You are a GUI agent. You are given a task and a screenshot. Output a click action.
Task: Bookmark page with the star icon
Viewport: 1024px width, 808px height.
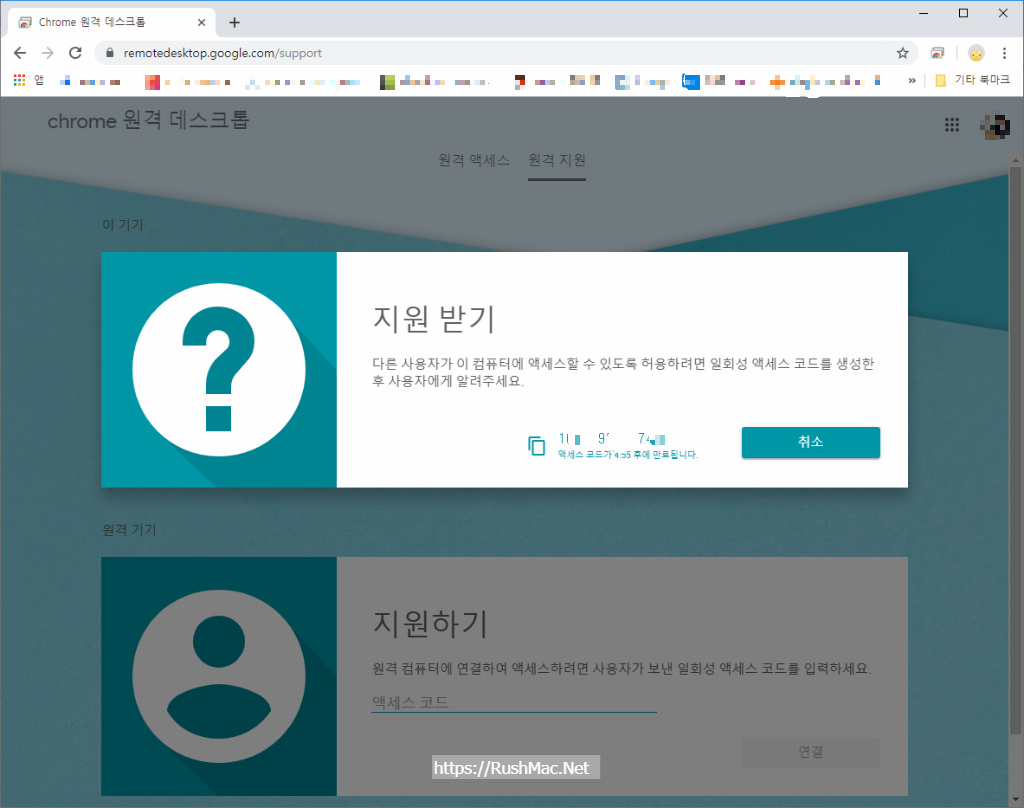coord(903,53)
